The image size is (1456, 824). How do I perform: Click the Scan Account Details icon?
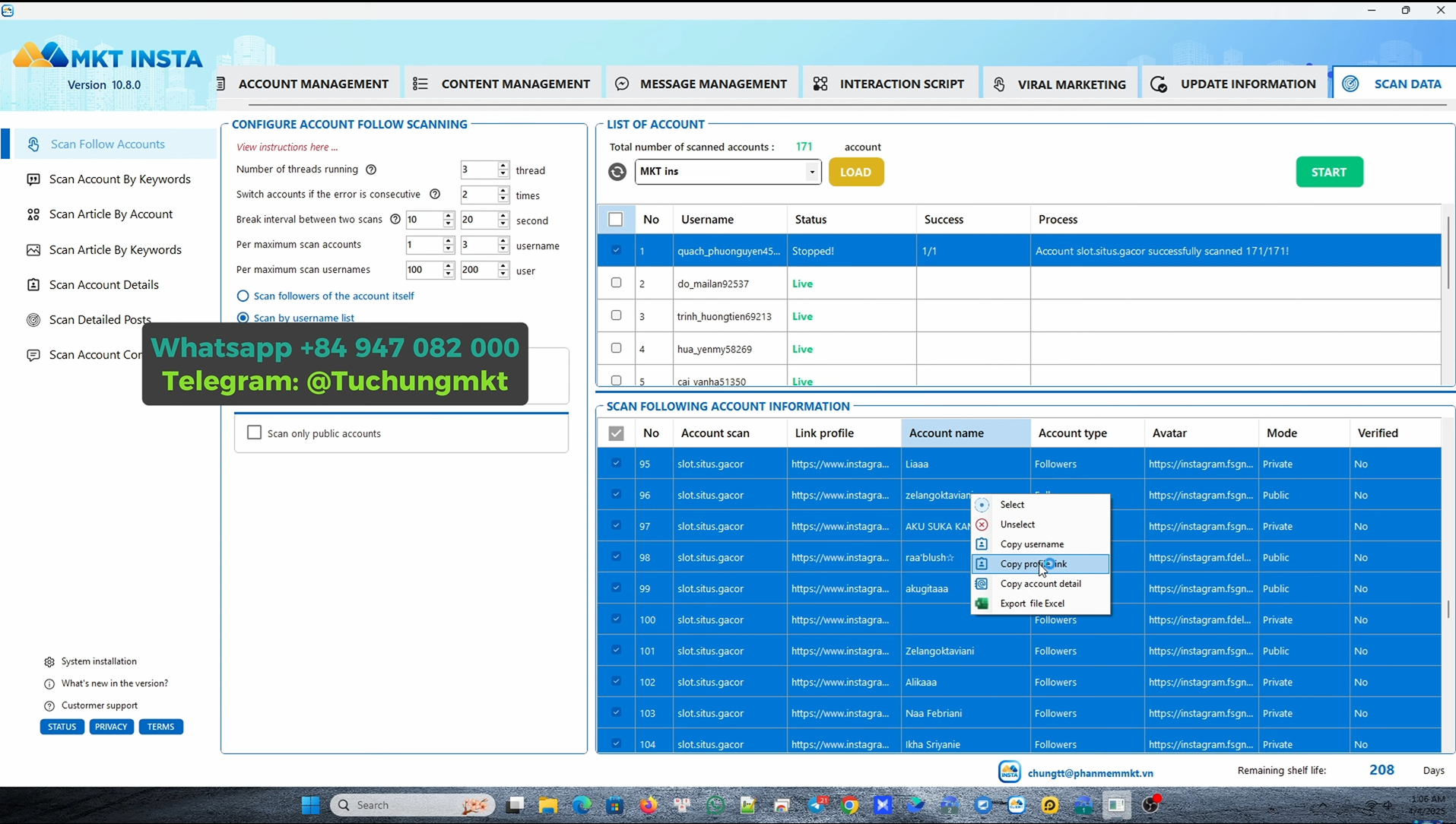33,285
